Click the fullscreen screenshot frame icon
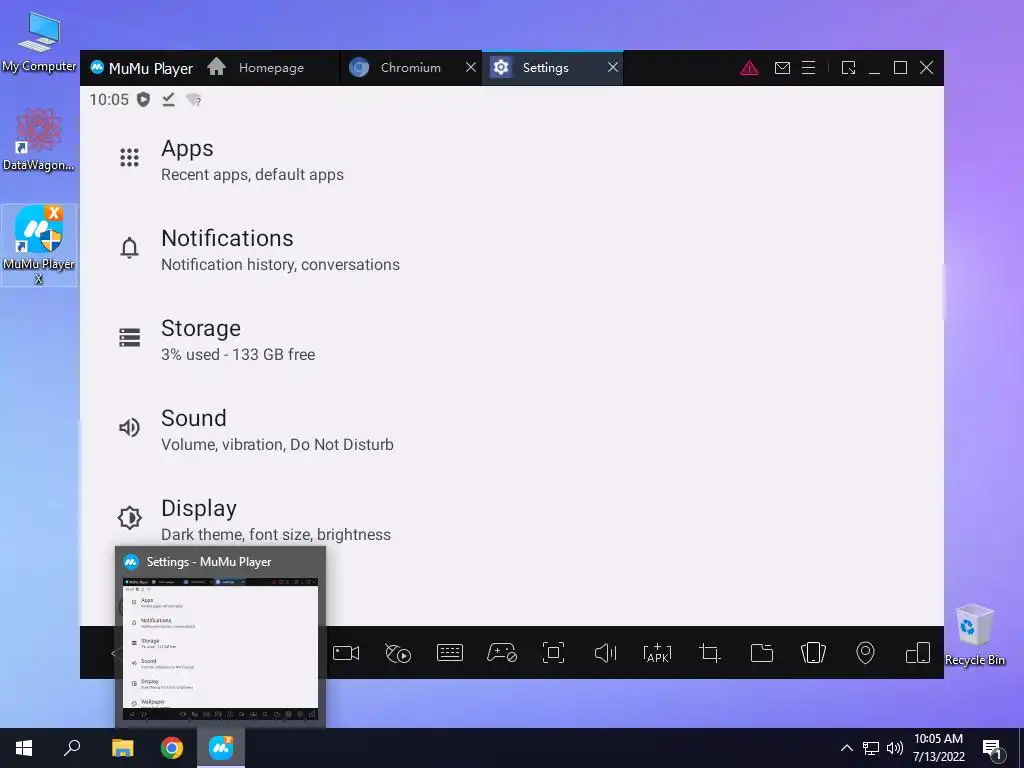This screenshot has width=1024, height=768. (x=553, y=652)
